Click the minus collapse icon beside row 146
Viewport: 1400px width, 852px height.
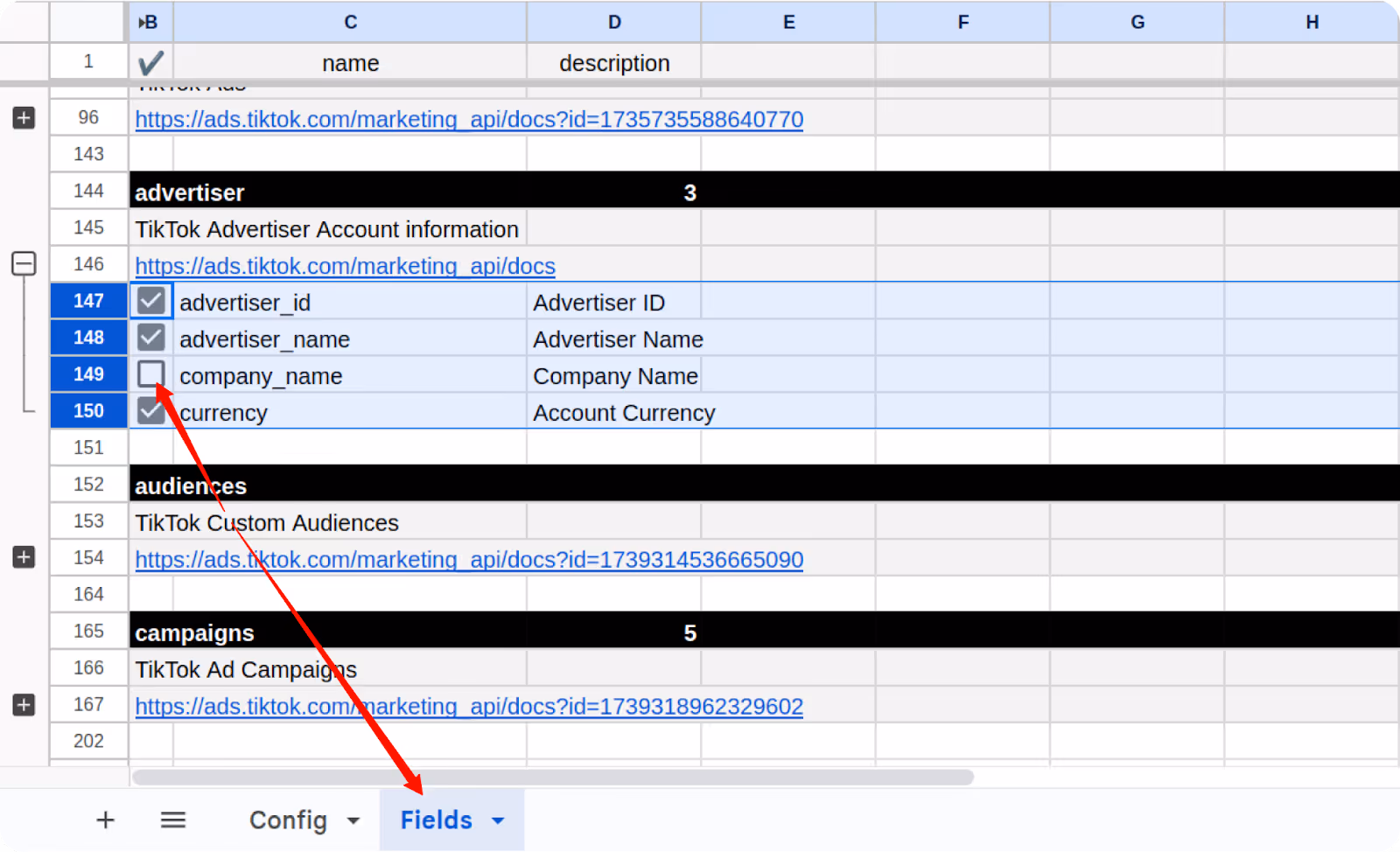click(24, 263)
